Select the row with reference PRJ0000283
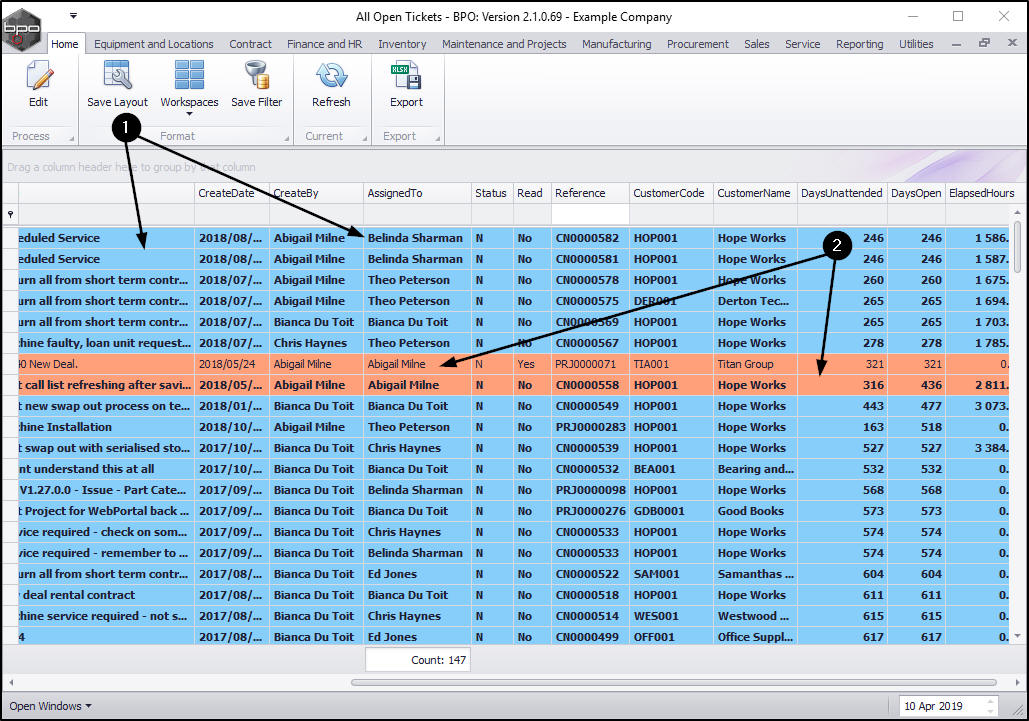 [505, 427]
